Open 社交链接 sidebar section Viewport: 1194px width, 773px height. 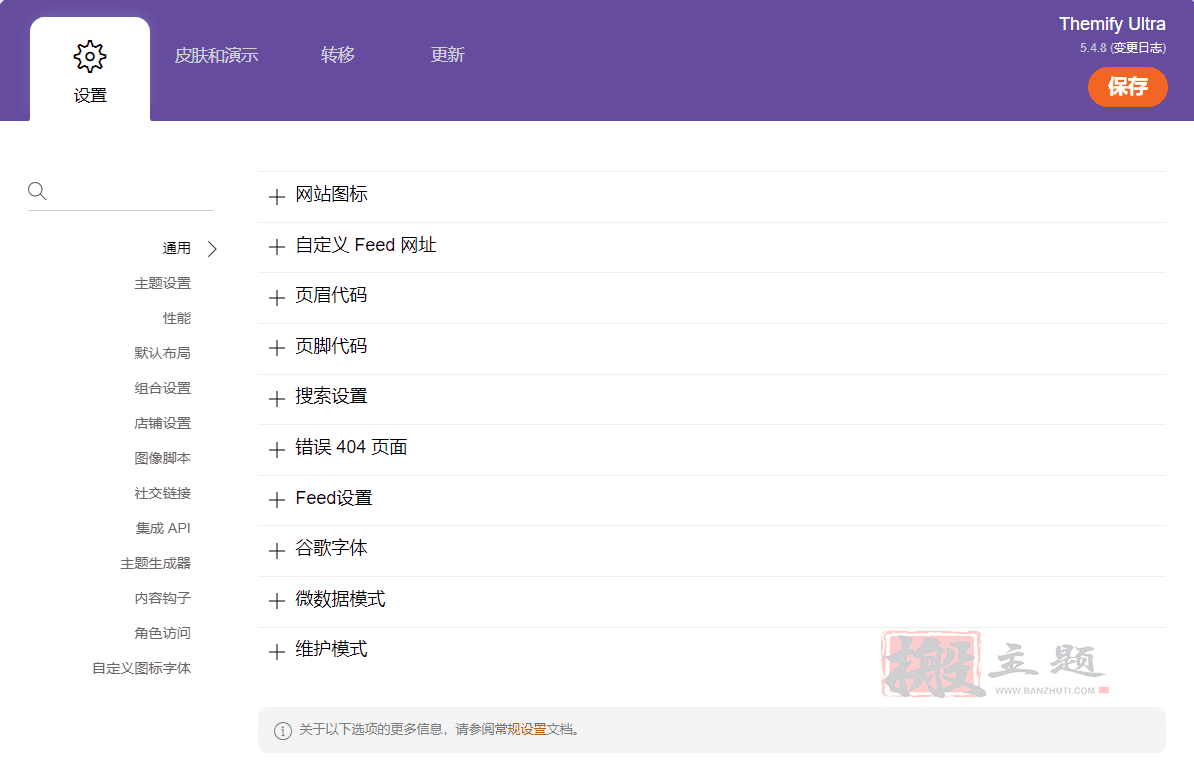tap(162, 494)
